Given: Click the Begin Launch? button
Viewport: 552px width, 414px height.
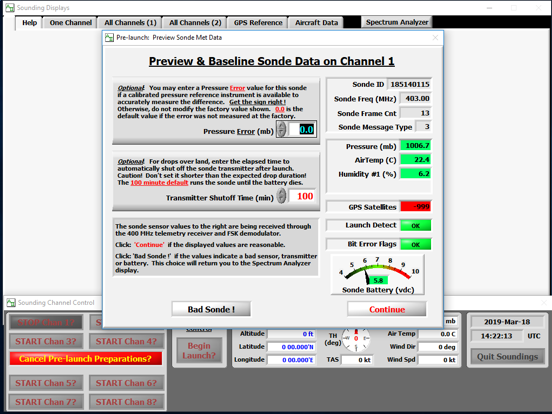Looking at the screenshot, I should pyautogui.click(x=199, y=350).
